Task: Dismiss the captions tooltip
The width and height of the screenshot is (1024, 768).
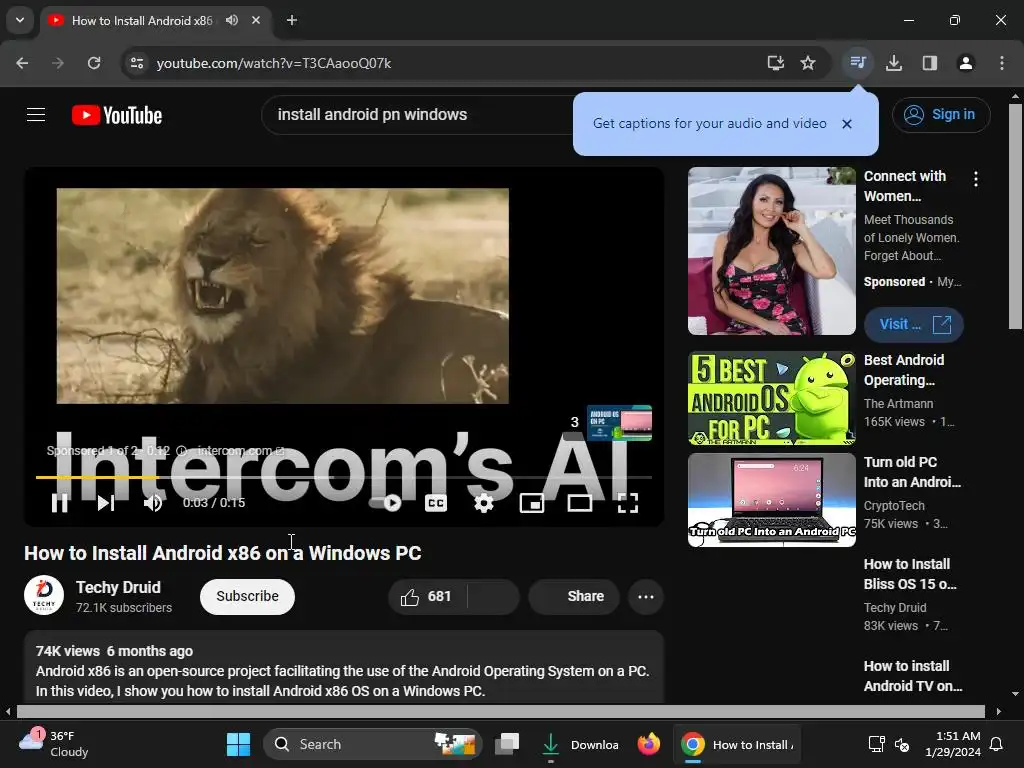Action: [x=846, y=123]
